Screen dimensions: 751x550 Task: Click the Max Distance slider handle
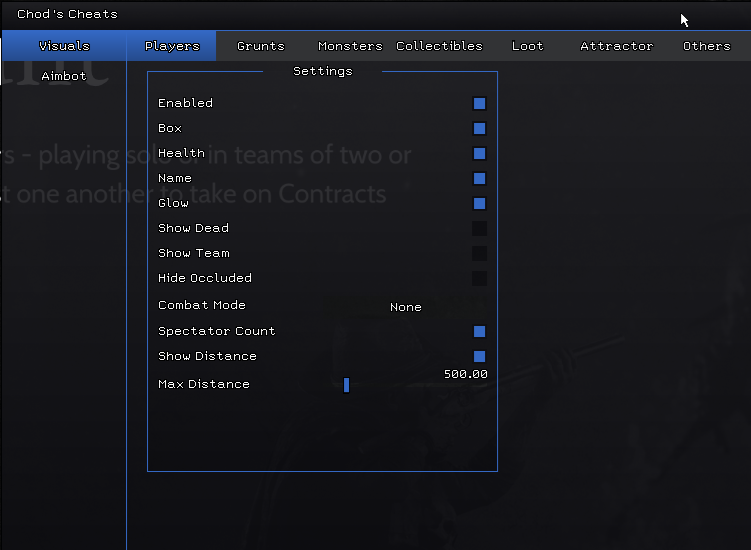click(346, 385)
